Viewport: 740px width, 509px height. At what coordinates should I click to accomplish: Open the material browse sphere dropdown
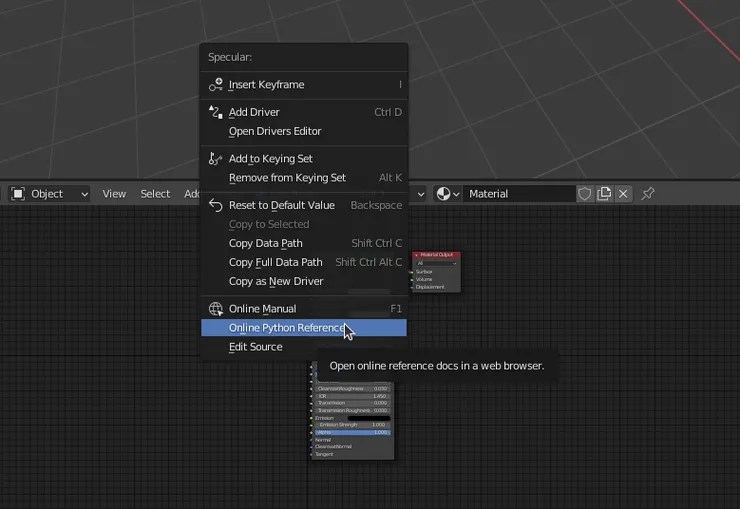(447, 194)
